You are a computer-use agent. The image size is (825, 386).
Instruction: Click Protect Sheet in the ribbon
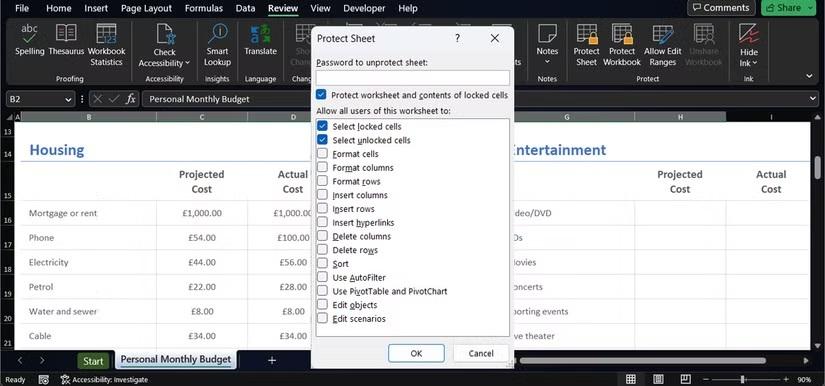[x=586, y=45]
